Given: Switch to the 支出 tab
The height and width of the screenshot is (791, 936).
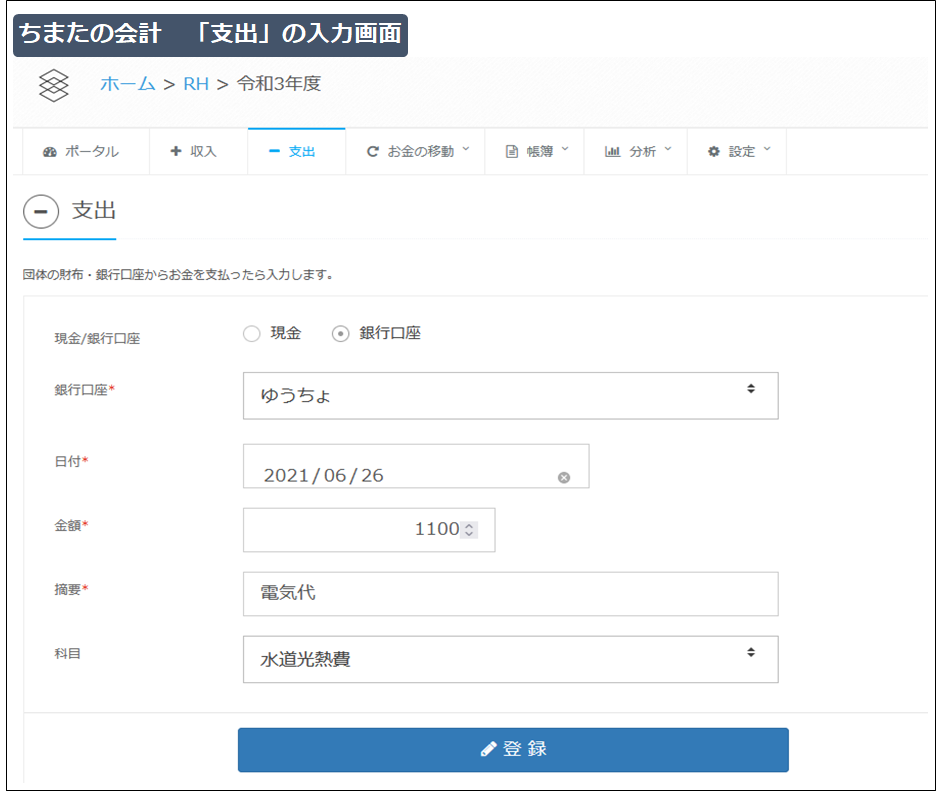Looking at the screenshot, I should (x=296, y=151).
